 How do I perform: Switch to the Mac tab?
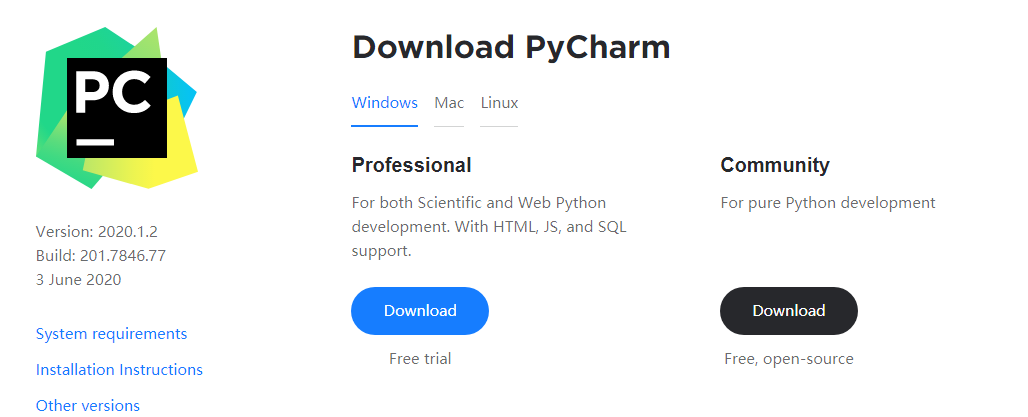pyautogui.click(x=449, y=103)
